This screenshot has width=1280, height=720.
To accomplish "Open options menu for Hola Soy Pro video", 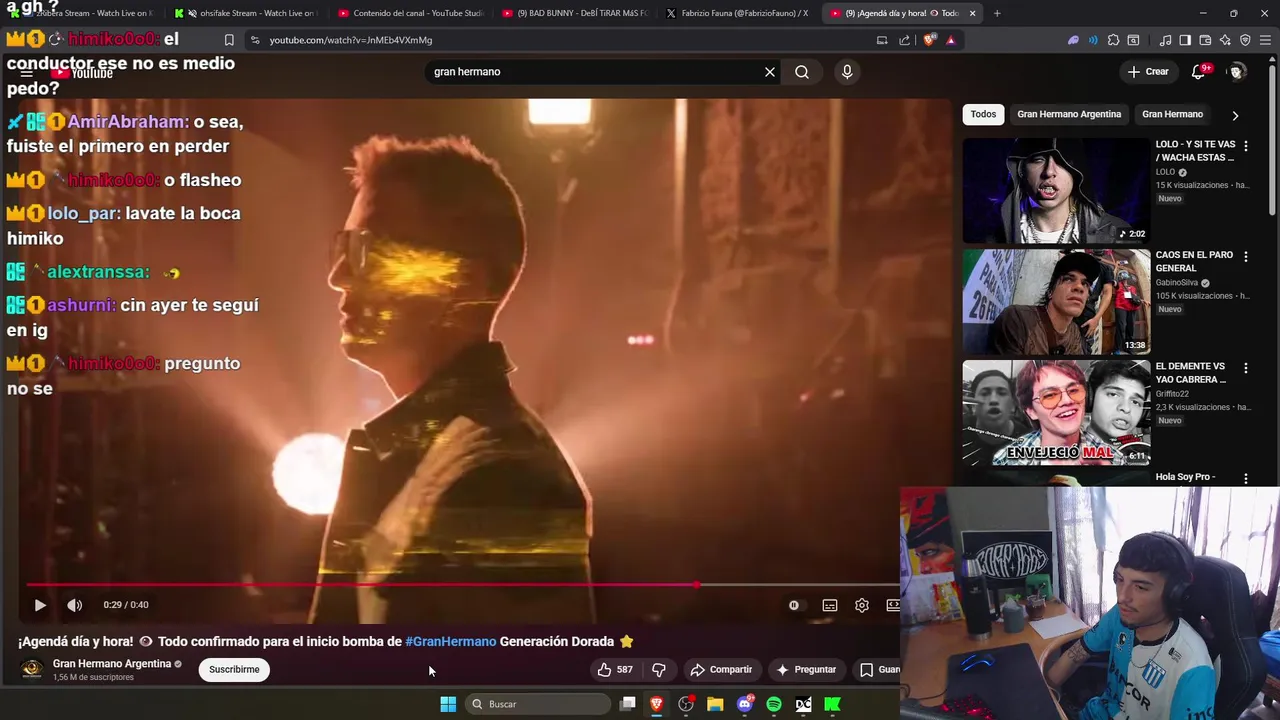I will [x=1246, y=479].
